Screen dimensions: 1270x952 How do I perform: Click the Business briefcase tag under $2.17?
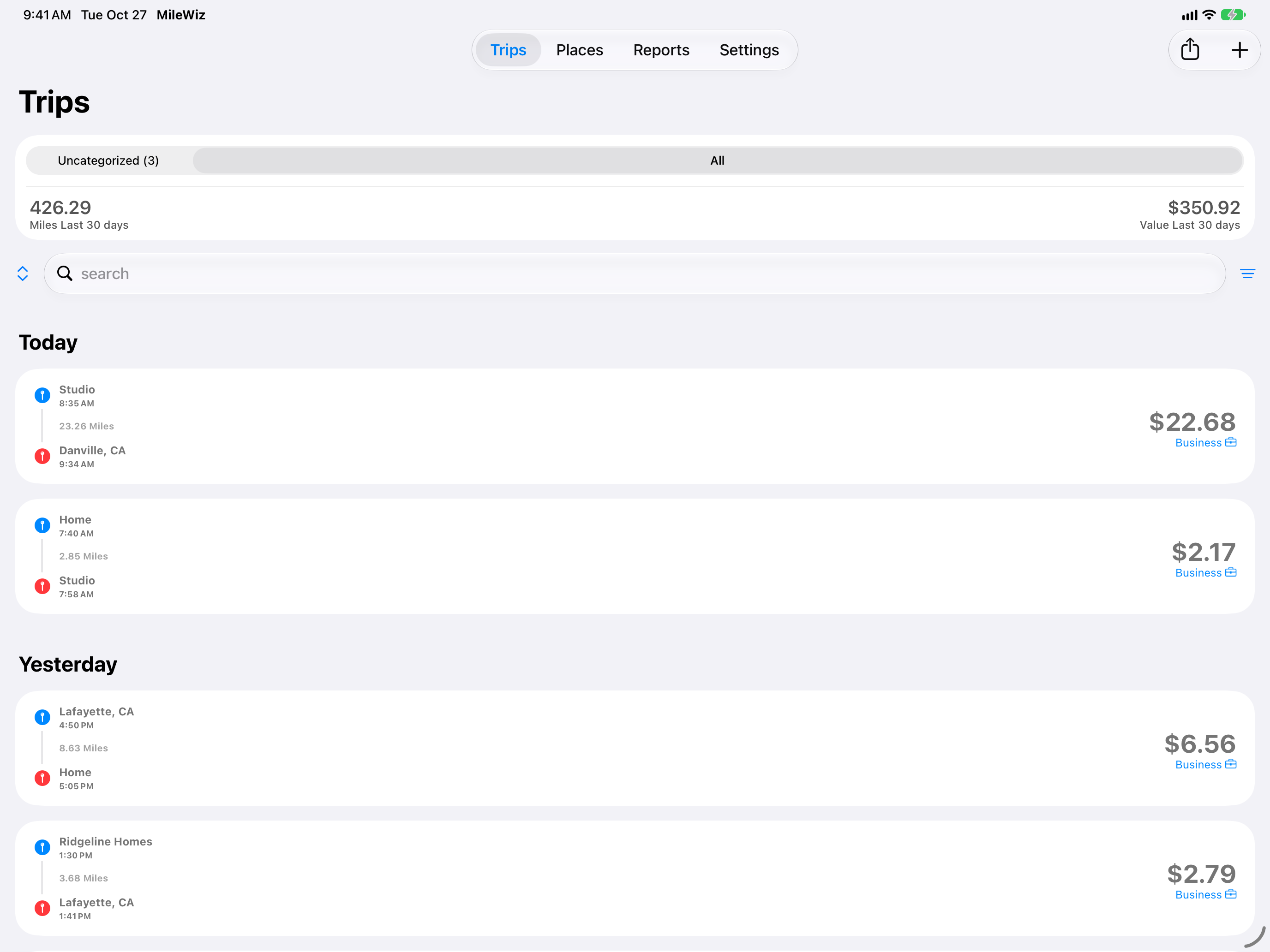[1206, 573]
